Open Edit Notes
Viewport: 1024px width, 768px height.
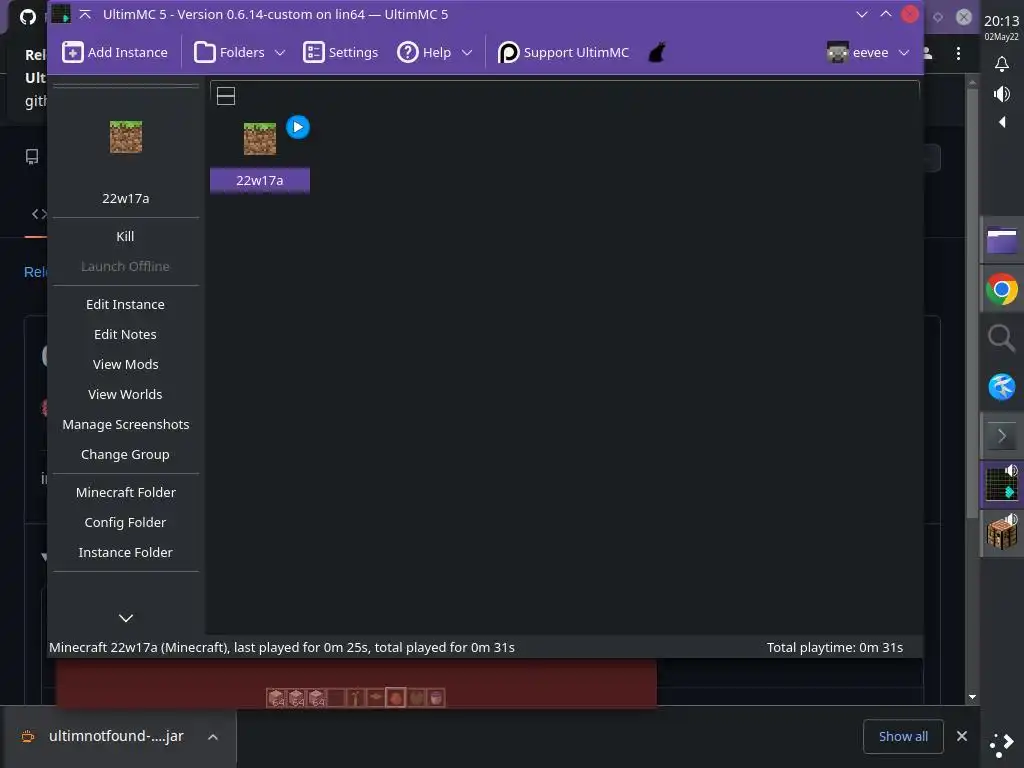125,334
